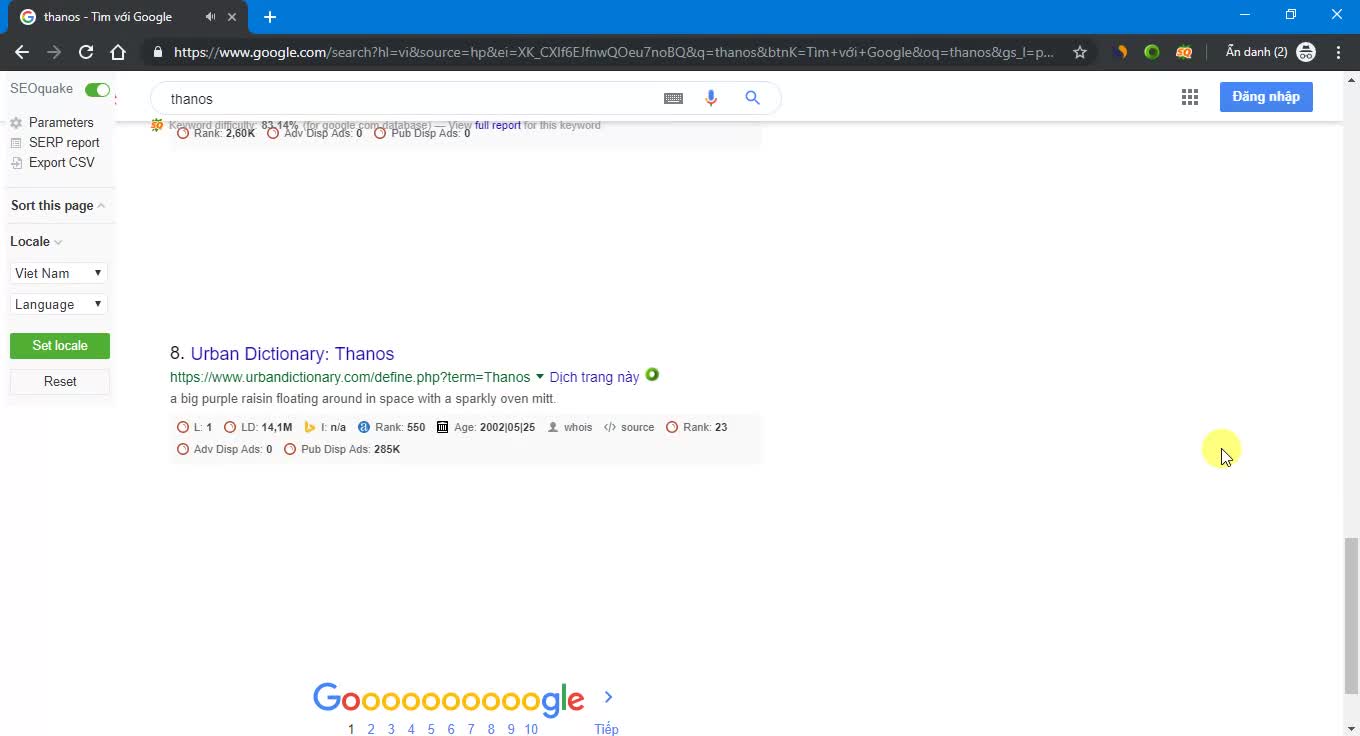Click the Bing index icon in result 8
Viewport: 1360px width, 736px height.
coord(310,427)
